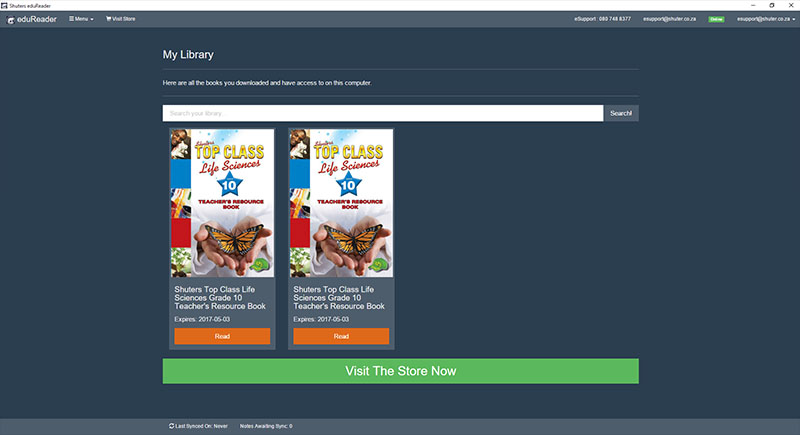Click the first book's expiry date
Screen dimensions: 800x435
point(202,319)
